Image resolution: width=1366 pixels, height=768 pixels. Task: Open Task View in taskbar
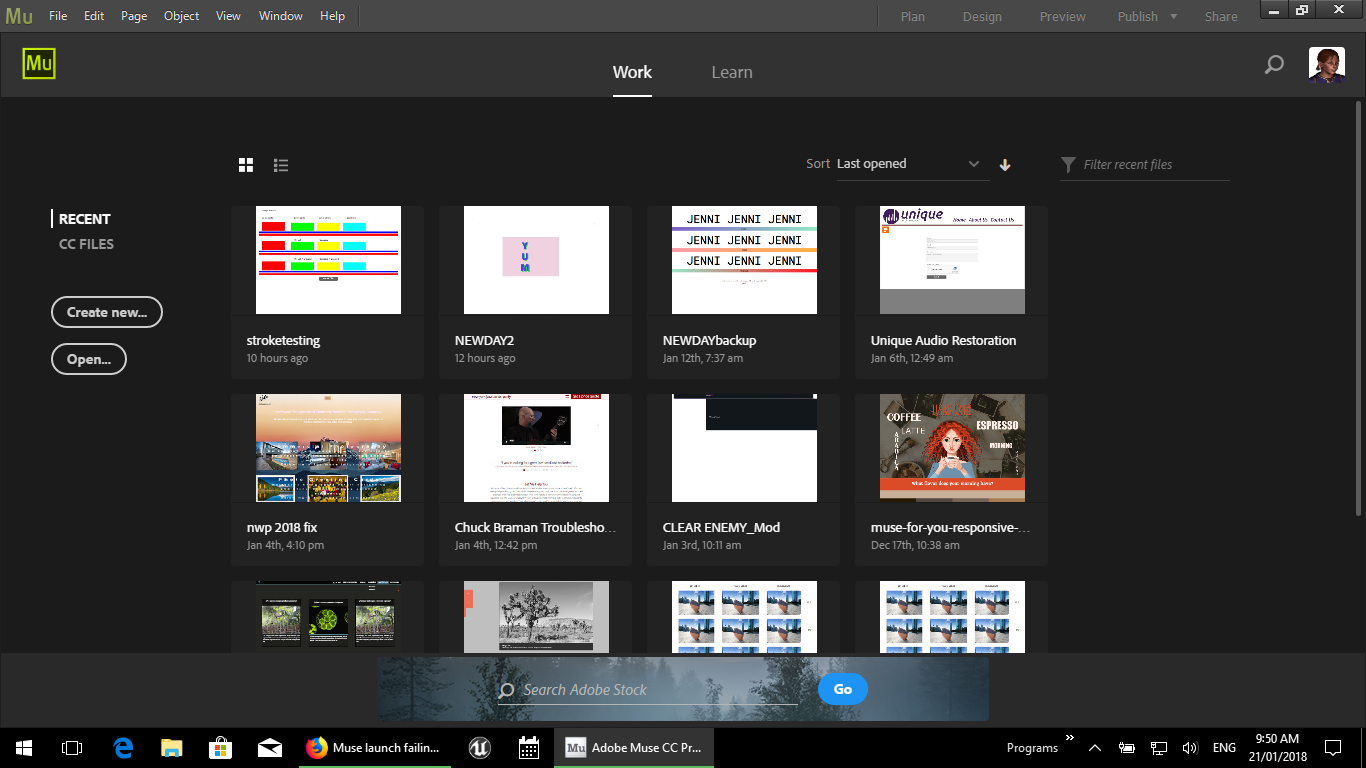72,747
